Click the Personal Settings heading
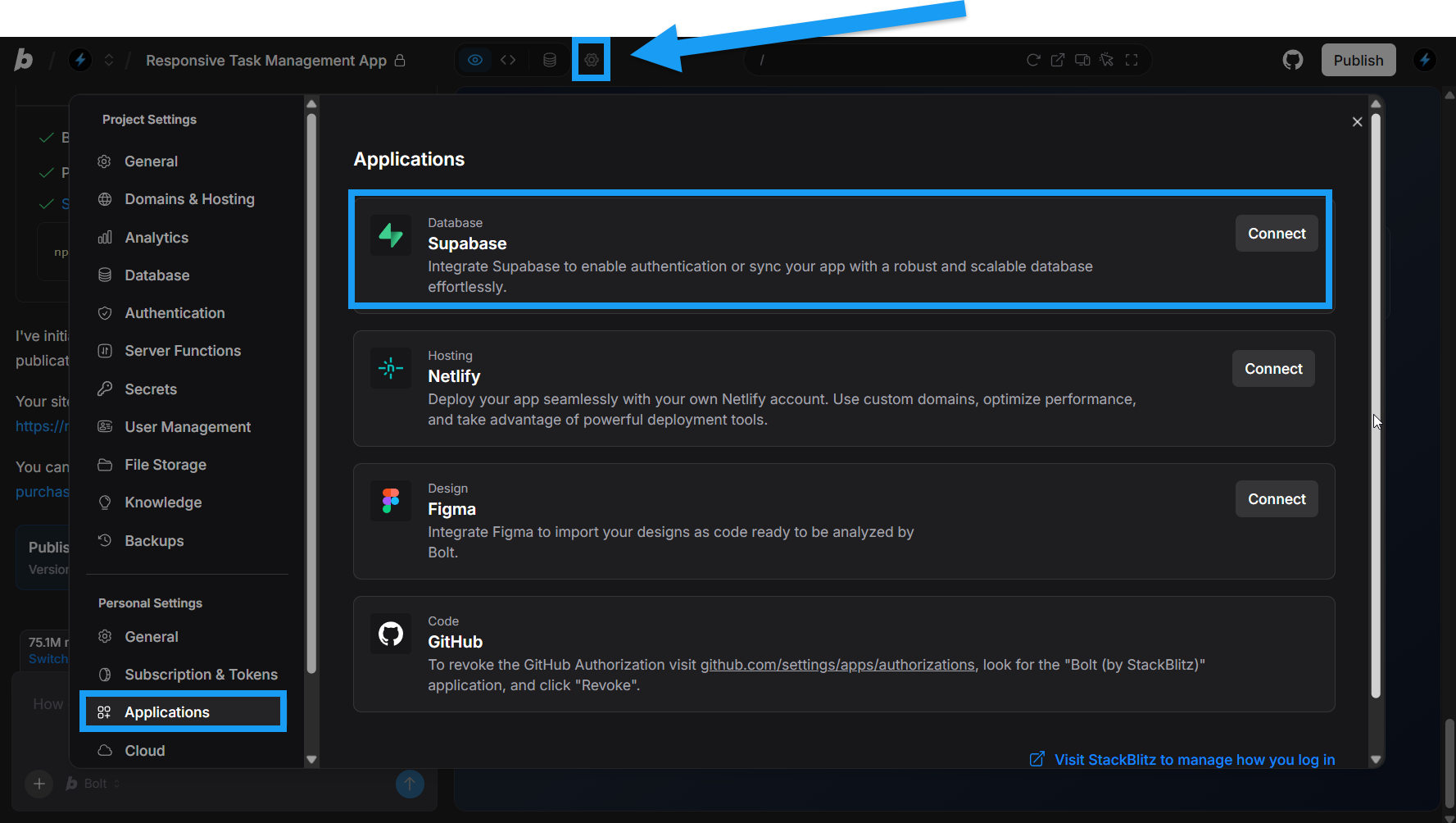Screen dimensions: 1456x823 tap(150, 603)
